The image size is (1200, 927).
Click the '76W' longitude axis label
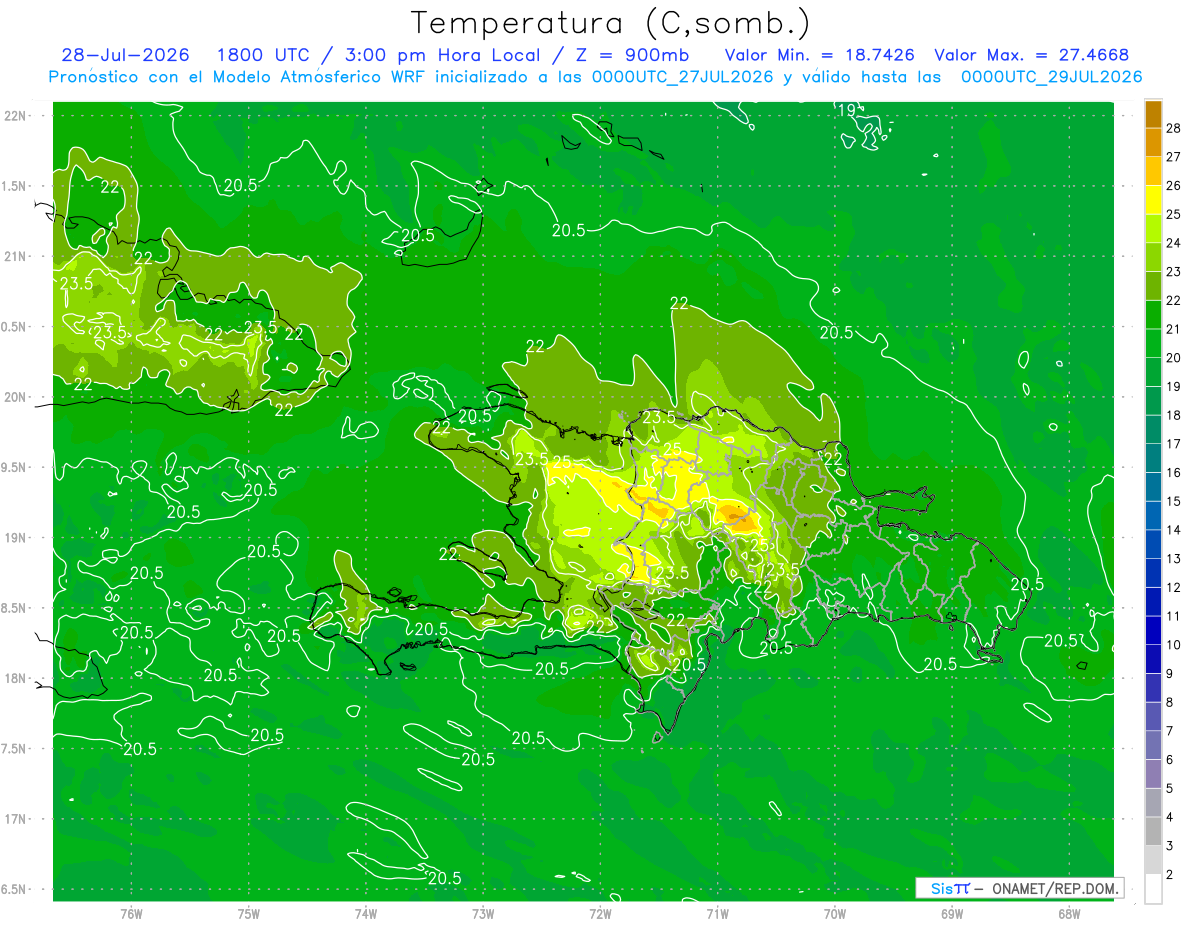click(x=131, y=913)
